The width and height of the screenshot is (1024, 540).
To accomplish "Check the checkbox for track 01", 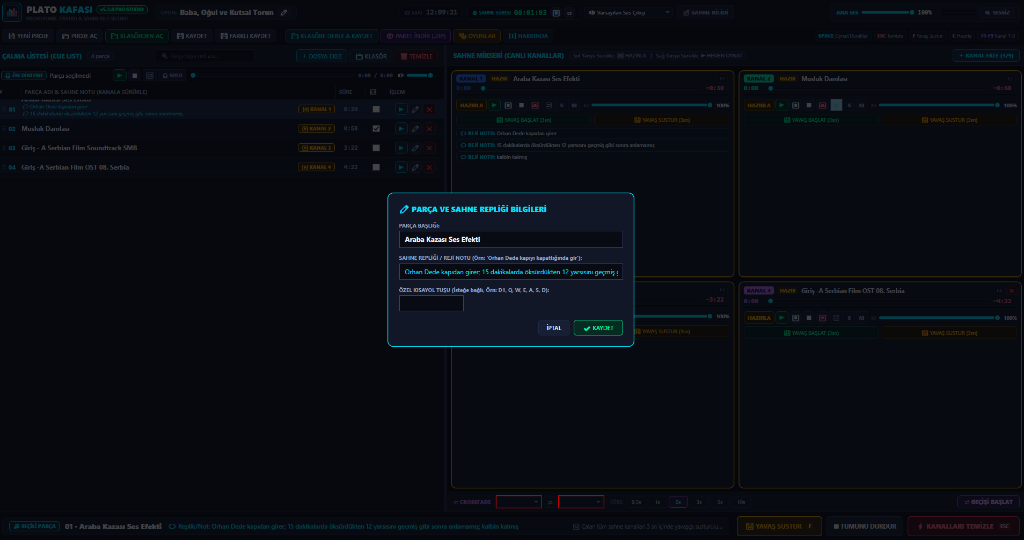I will click(376, 109).
